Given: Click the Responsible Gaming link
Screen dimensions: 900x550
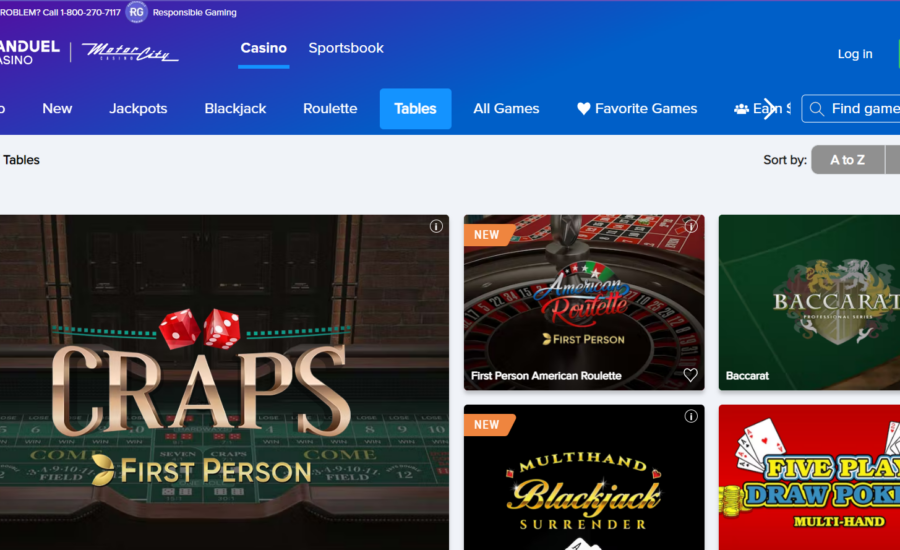Looking at the screenshot, I should [x=195, y=12].
